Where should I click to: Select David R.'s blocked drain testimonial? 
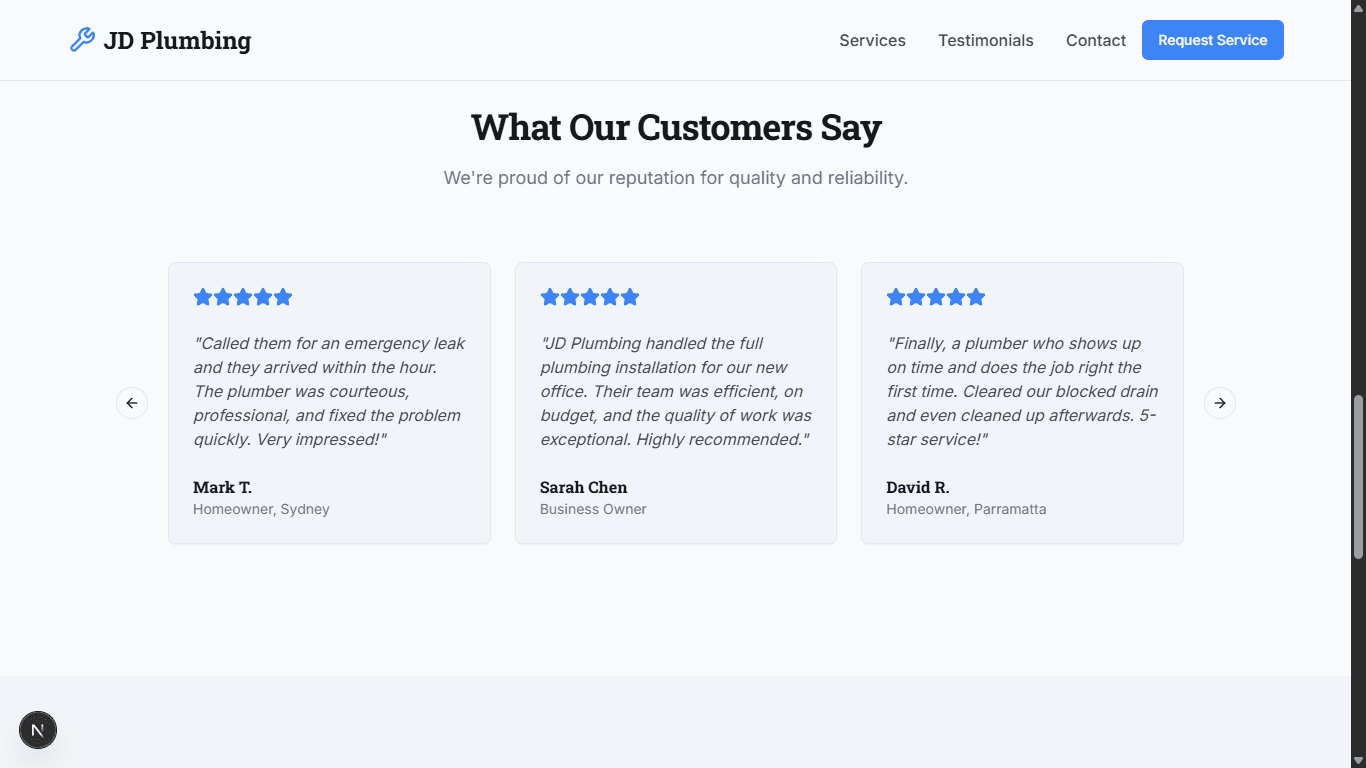tap(1022, 403)
